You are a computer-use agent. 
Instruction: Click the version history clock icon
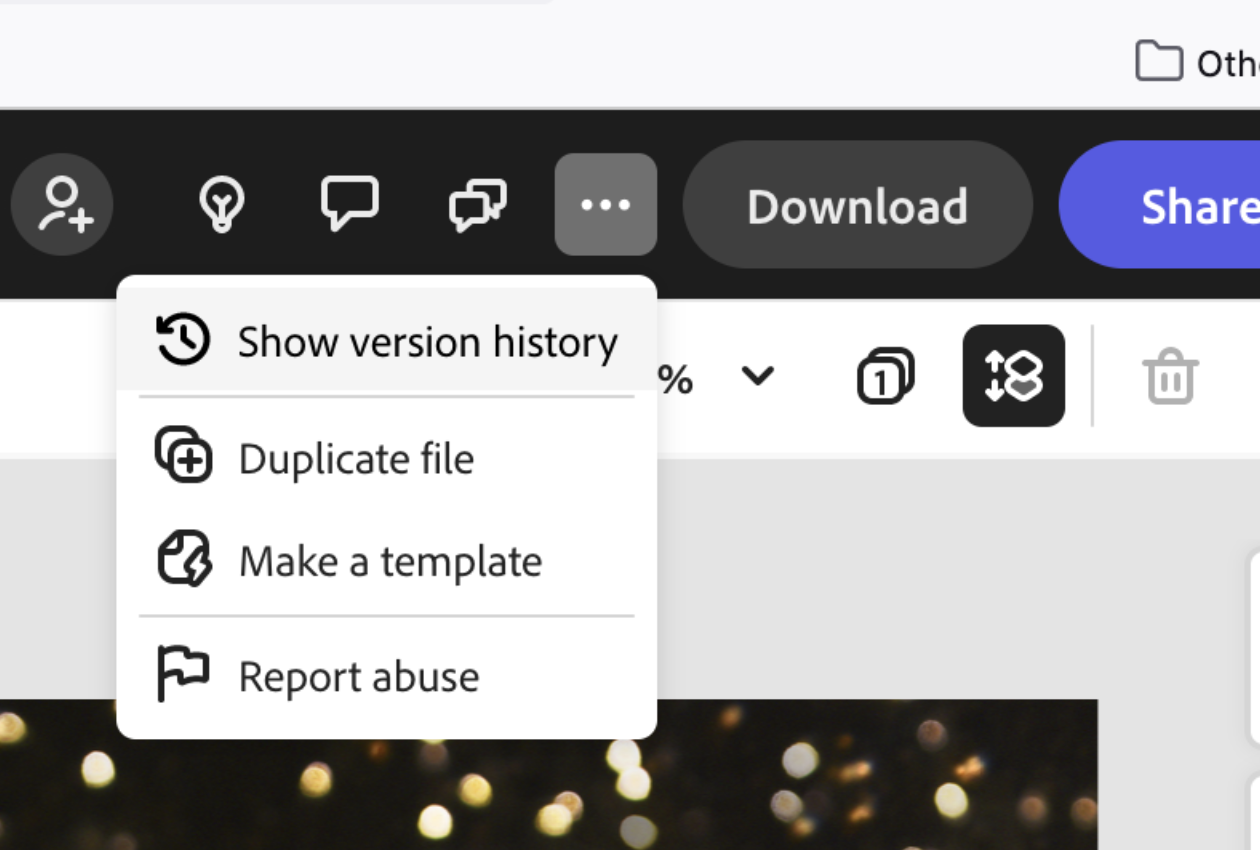(x=182, y=340)
